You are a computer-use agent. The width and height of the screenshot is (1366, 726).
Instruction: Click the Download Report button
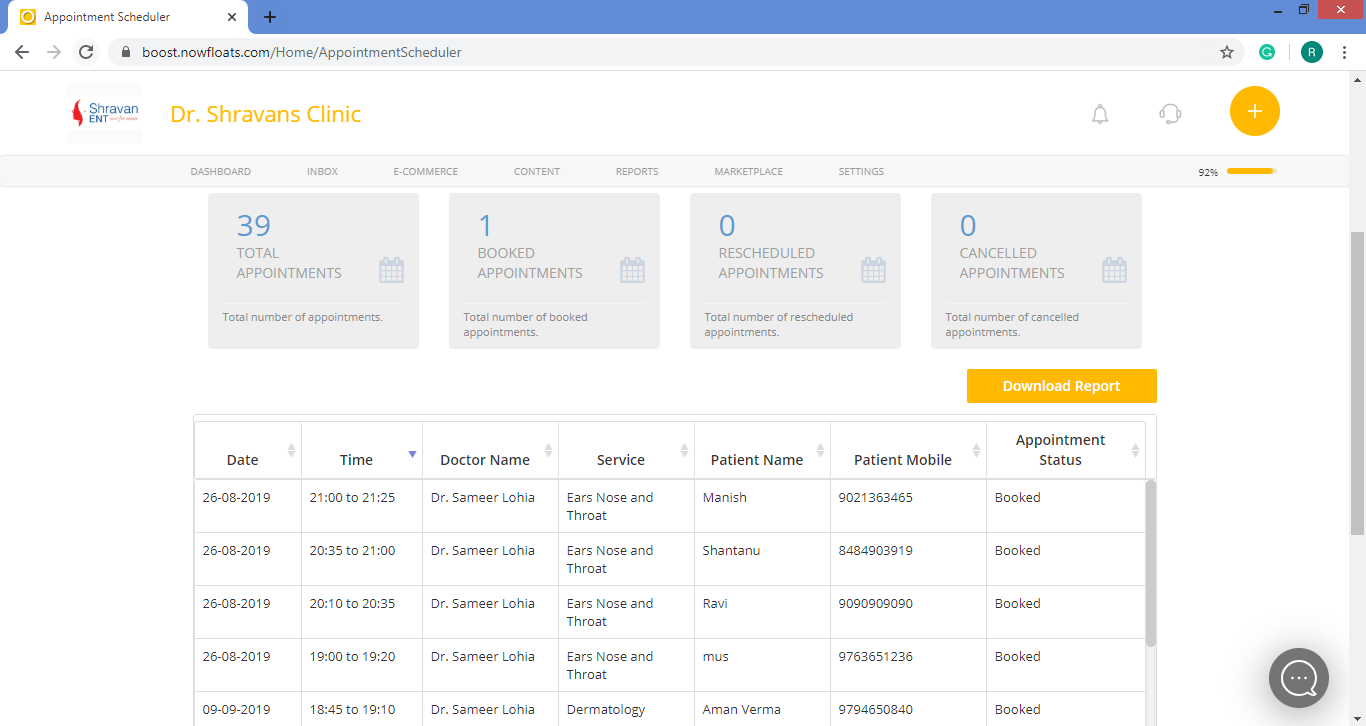[1062, 386]
